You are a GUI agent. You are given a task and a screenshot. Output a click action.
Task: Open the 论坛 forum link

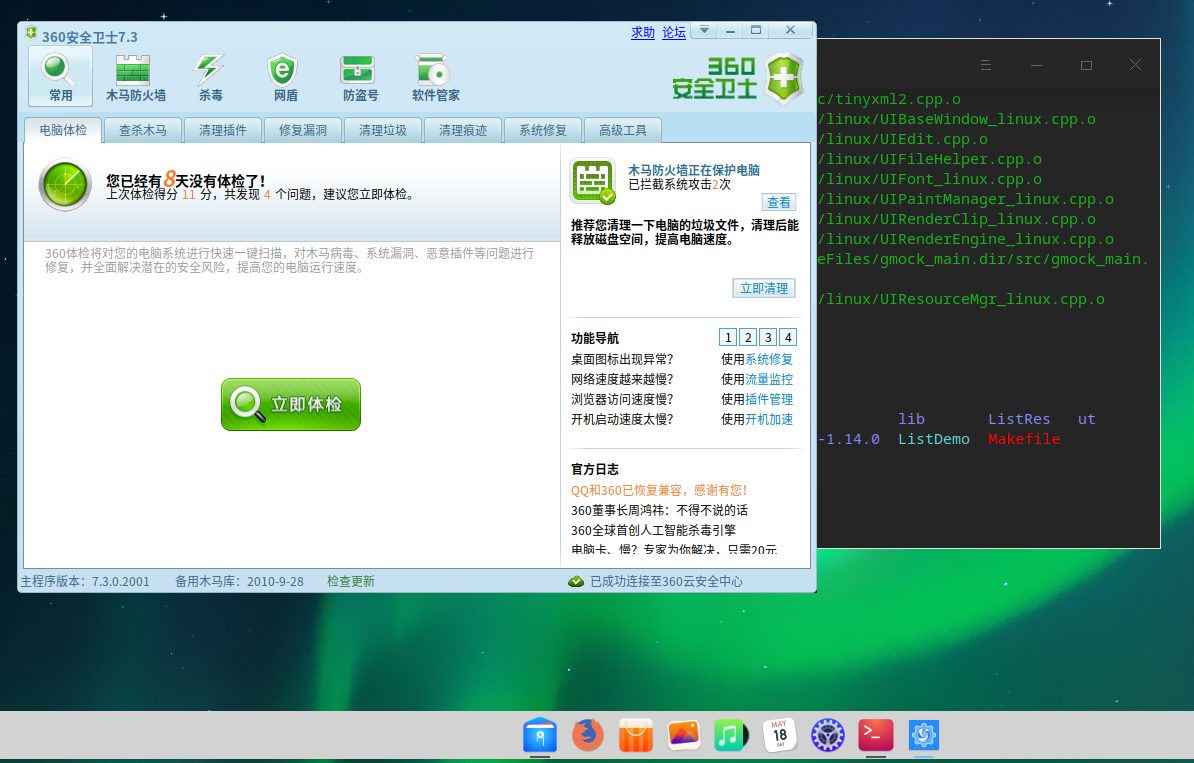click(x=674, y=32)
